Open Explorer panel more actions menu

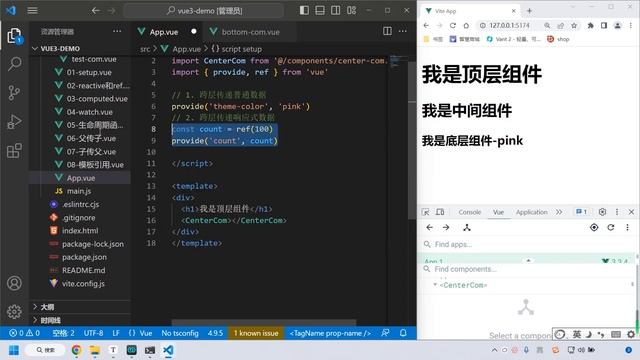tap(117, 31)
